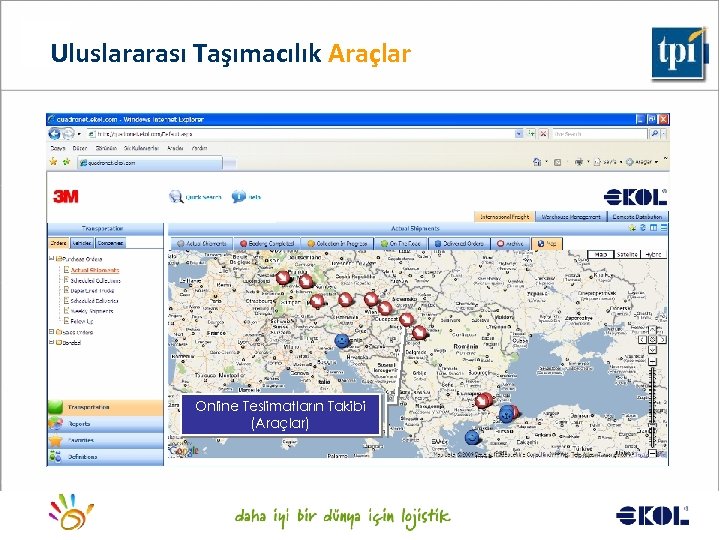Click the browser Back arrow button
The image size is (720, 540).
[x=54, y=134]
